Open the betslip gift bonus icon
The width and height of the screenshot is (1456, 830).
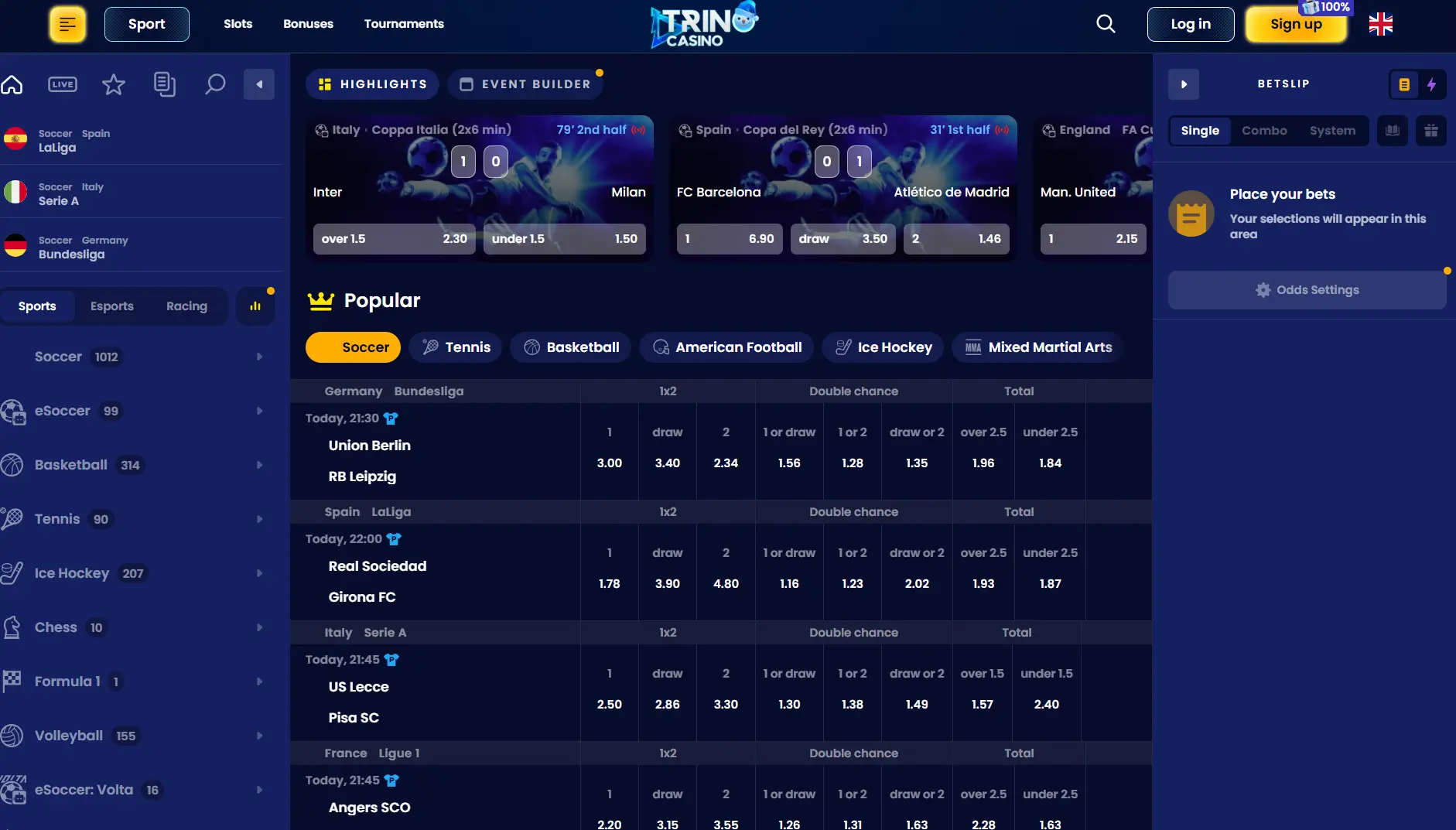pyautogui.click(x=1431, y=131)
